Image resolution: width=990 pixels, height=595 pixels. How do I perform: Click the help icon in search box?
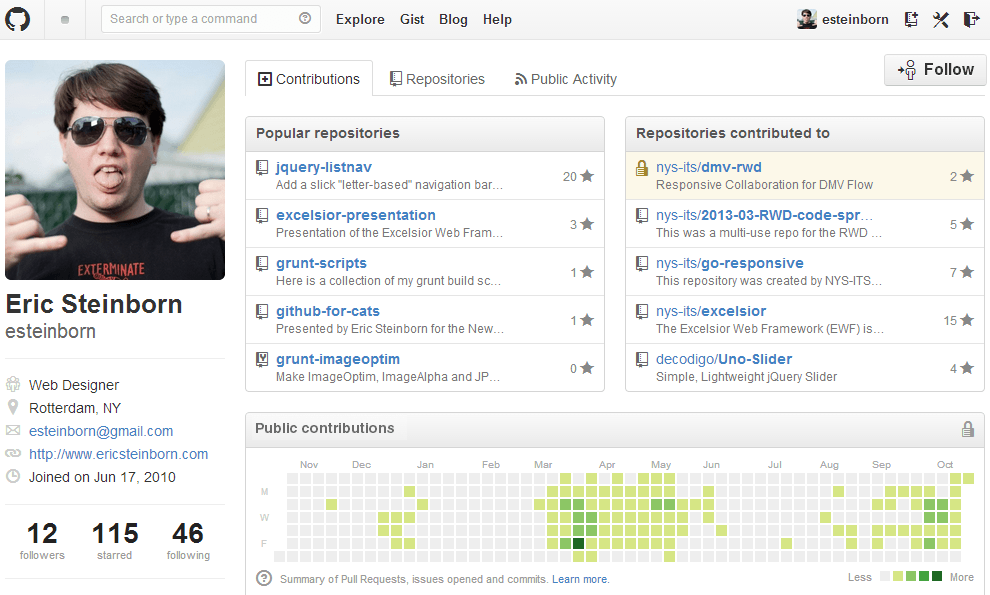pos(305,19)
